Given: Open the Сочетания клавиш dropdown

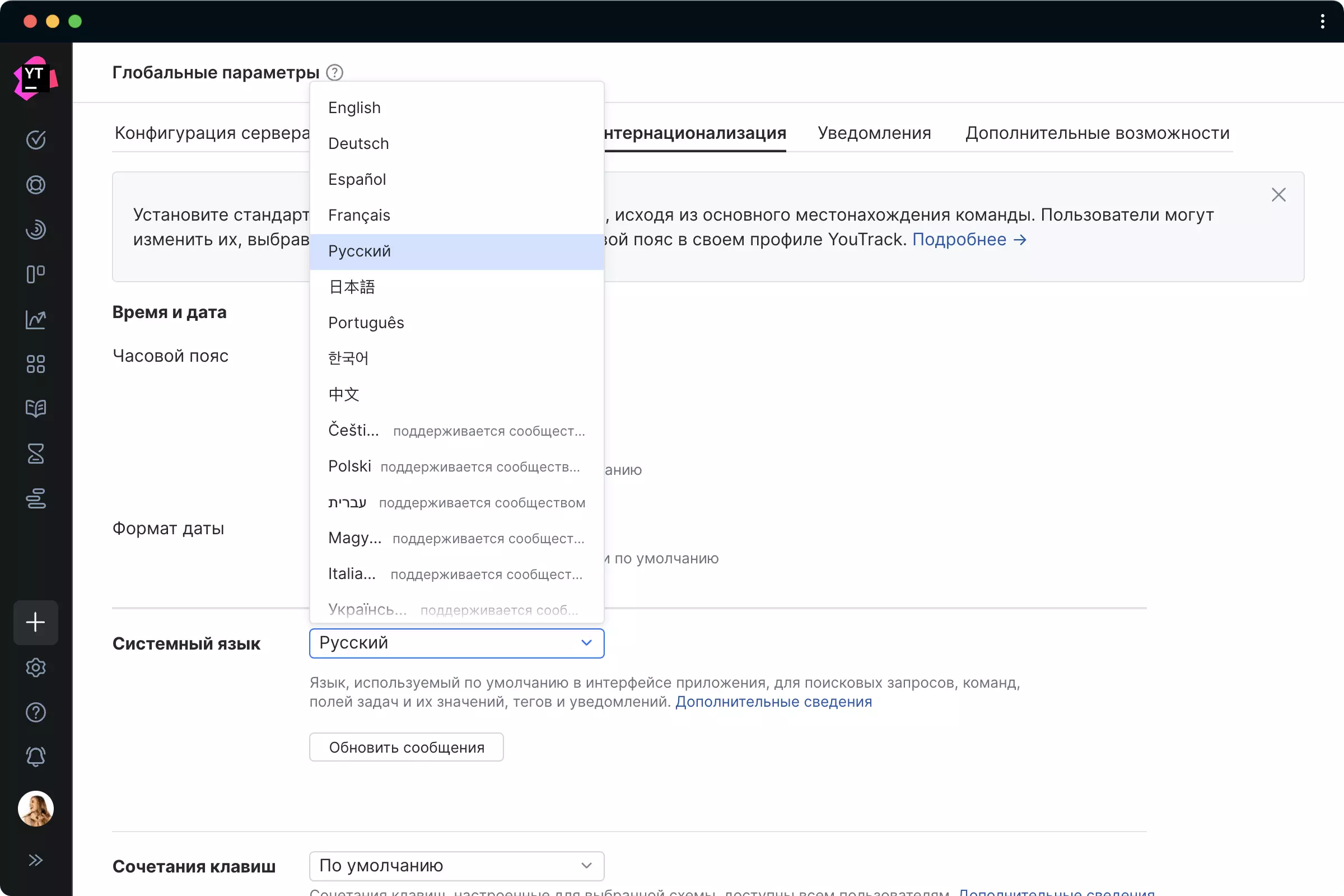Looking at the screenshot, I should pos(456,866).
